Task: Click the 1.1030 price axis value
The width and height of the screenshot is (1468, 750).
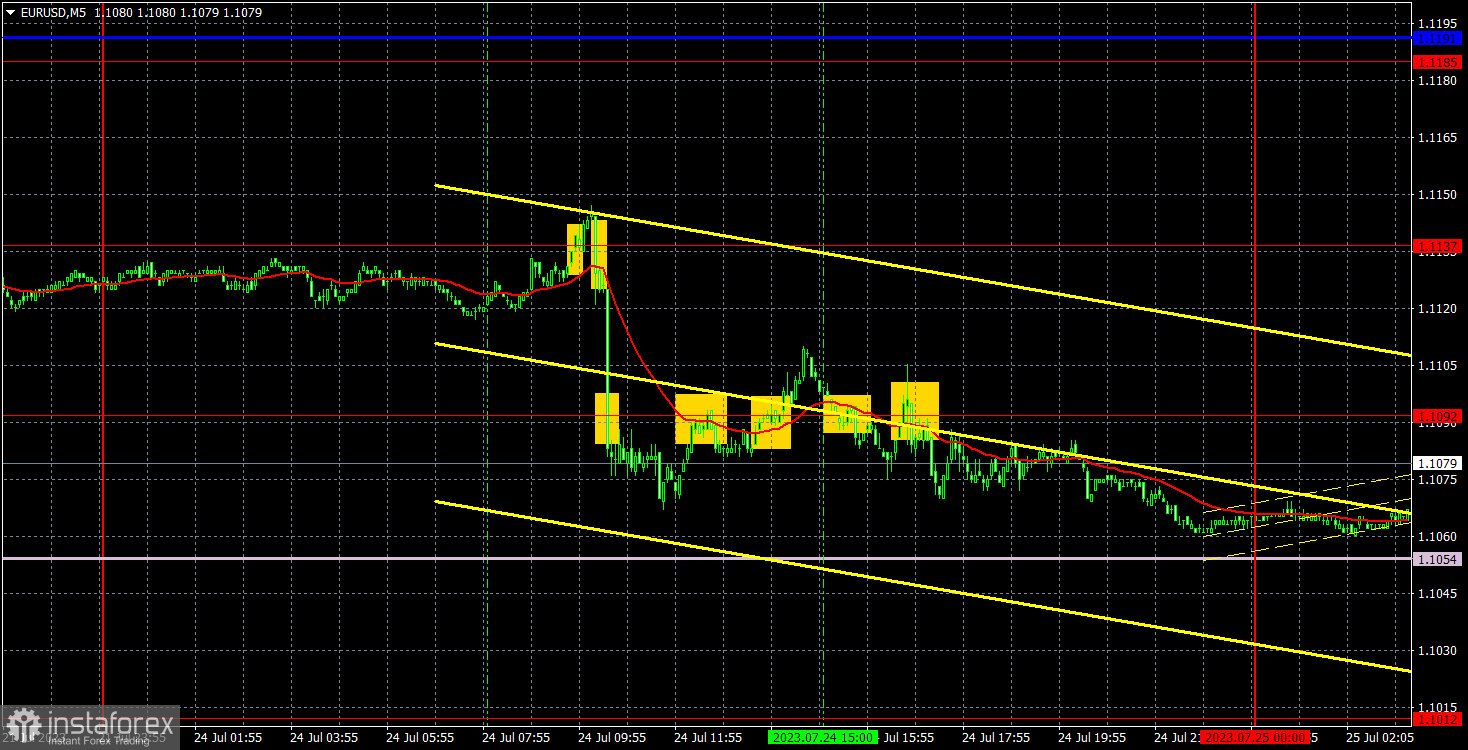Action: point(1438,651)
